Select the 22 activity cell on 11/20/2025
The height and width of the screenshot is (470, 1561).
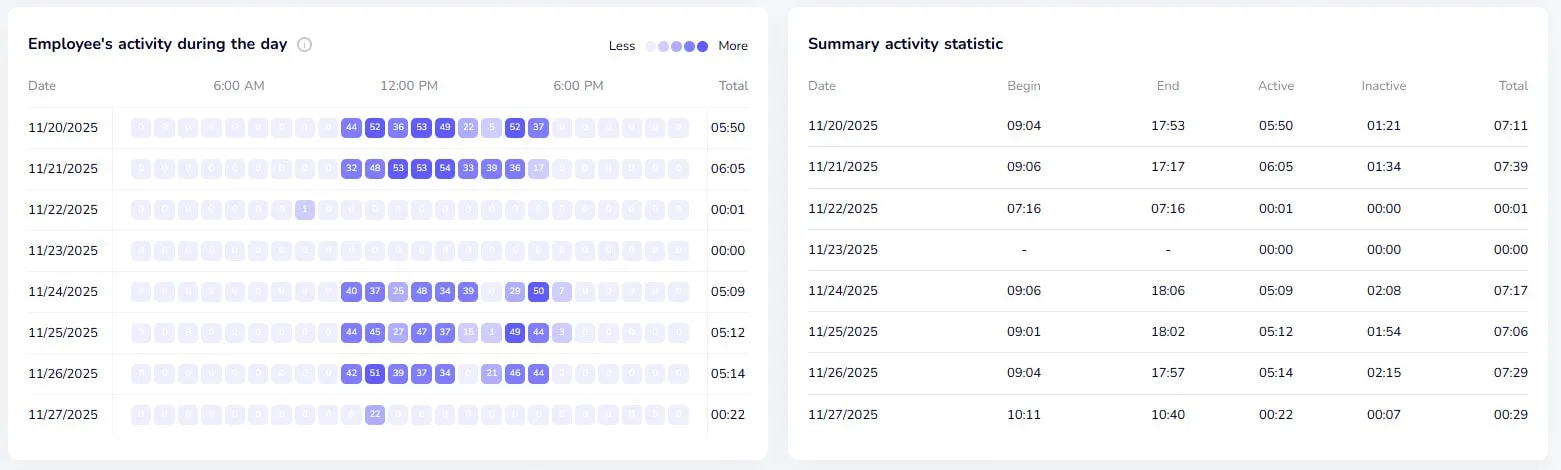pos(468,128)
